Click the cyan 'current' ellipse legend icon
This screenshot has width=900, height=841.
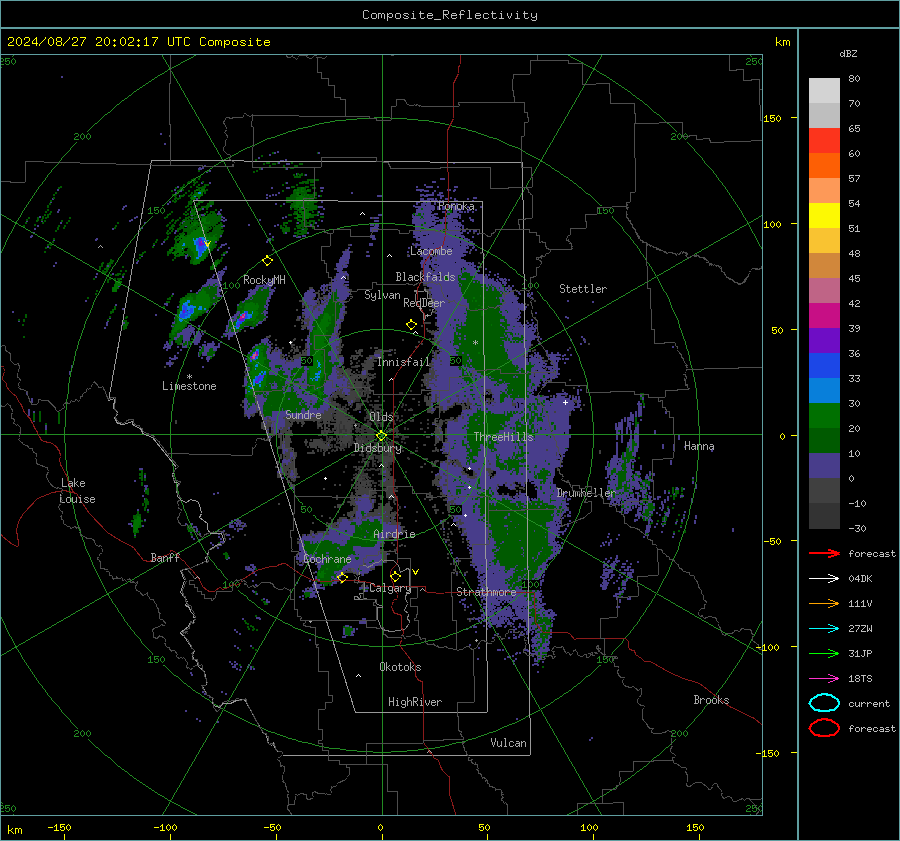tap(824, 703)
